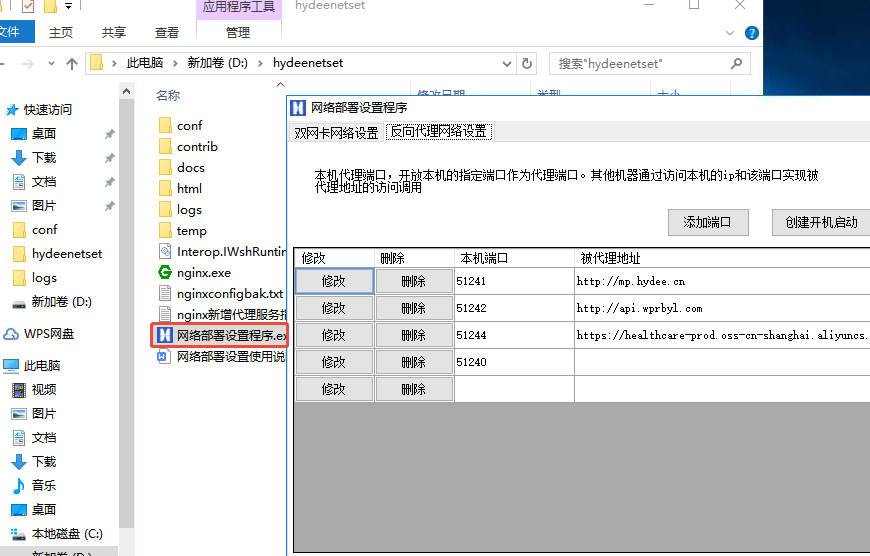Click the 添加端口 button
This screenshot has height=556, width=870.
click(708, 223)
